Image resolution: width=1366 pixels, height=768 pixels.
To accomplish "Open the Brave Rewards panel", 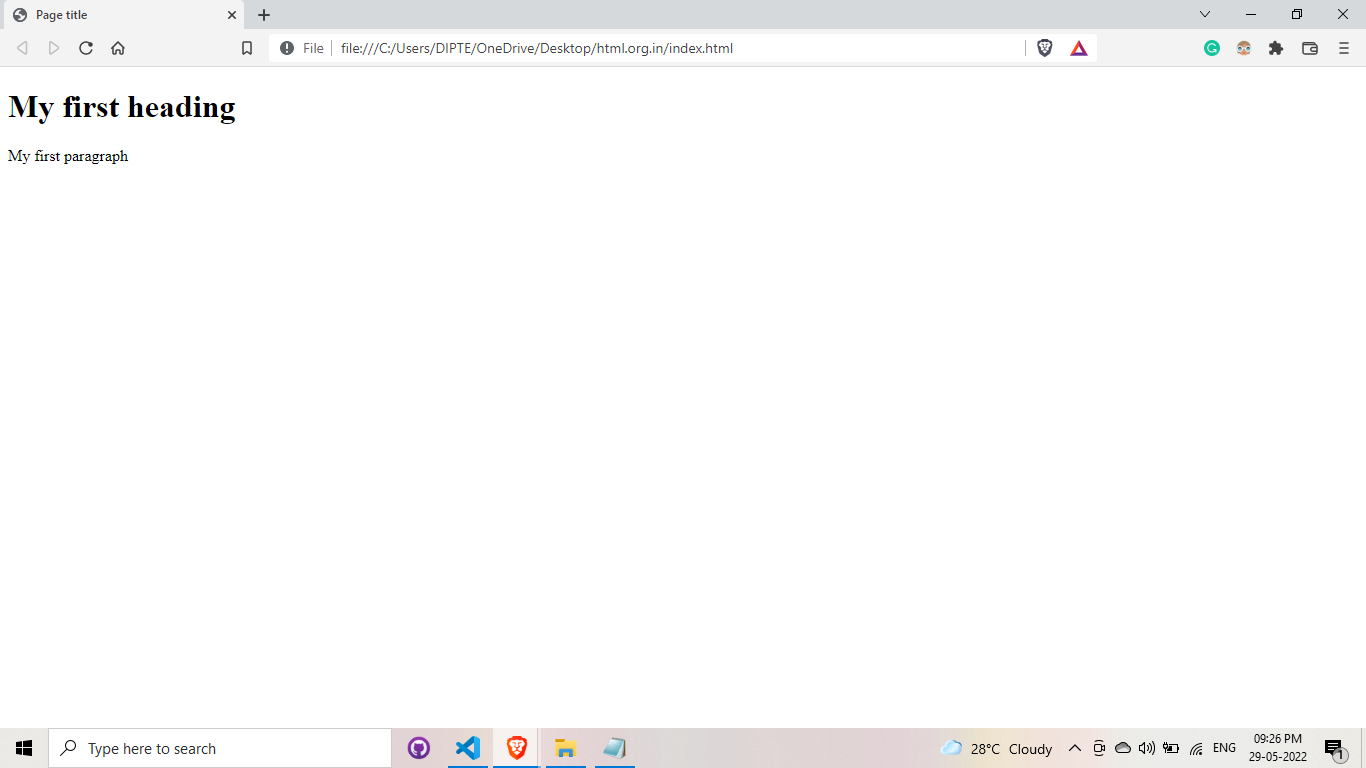I will coord(1078,47).
